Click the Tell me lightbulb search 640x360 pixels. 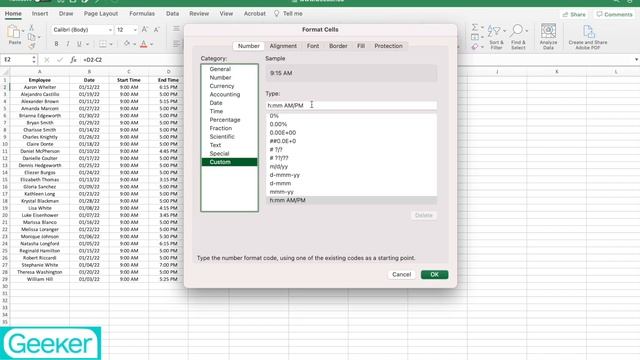288,13
